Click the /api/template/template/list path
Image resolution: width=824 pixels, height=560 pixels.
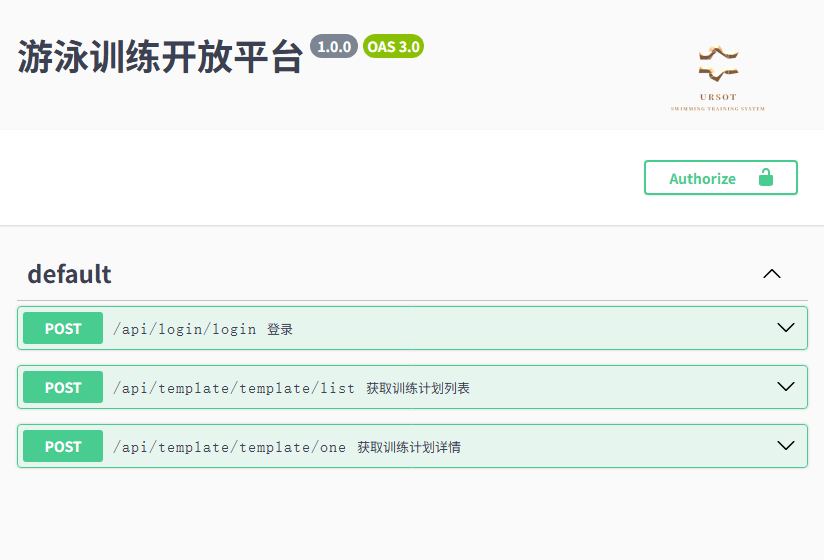(x=233, y=388)
